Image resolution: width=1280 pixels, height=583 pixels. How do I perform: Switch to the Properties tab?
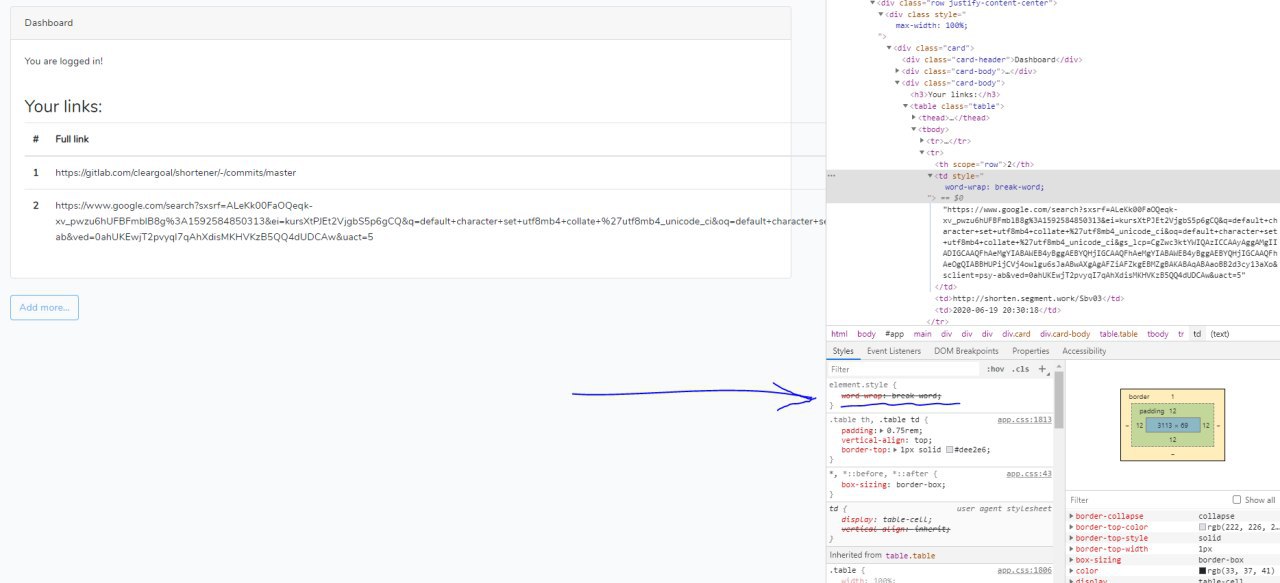(1030, 351)
